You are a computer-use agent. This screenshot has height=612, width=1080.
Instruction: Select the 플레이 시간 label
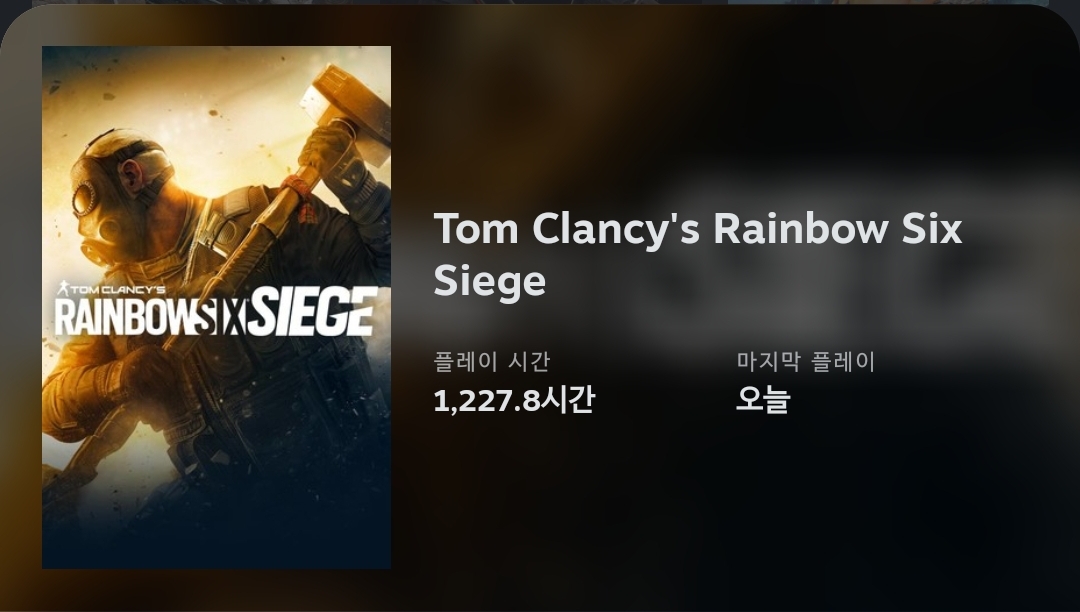coord(492,361)
